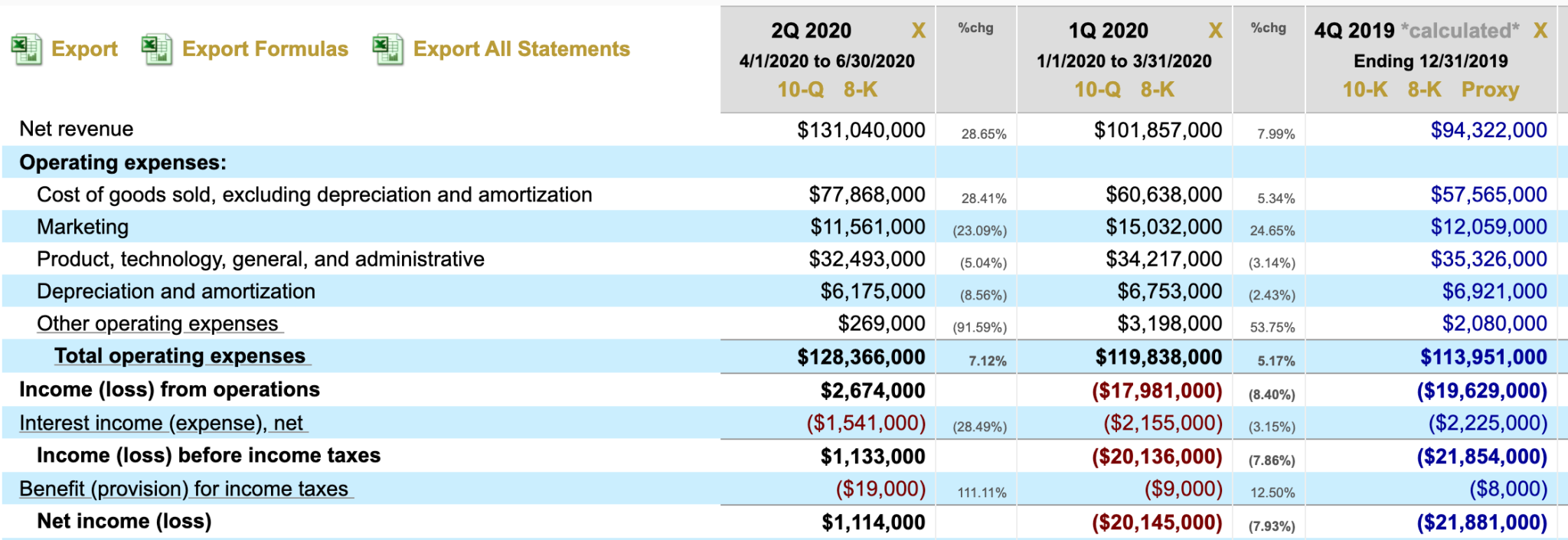The width and height of the screenshot is (1568, 540).
Task: Click the Excel icon beside Export
Action: 26,50
